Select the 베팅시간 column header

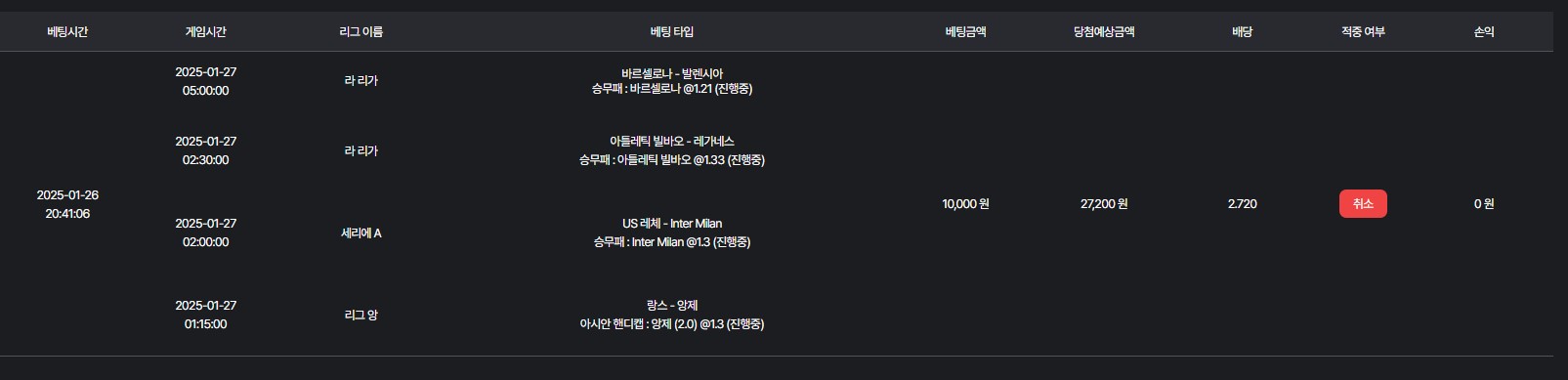point(67,31)
